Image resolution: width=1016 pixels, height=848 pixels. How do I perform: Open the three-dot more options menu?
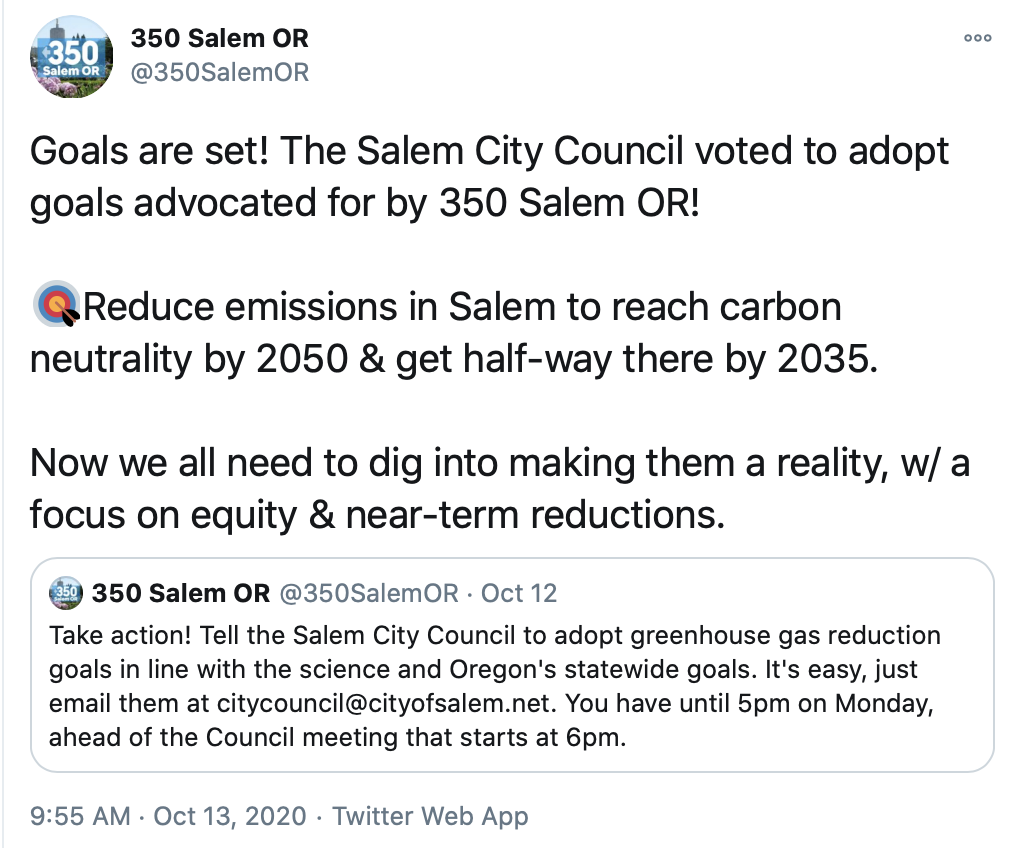[x=977, y=38]
